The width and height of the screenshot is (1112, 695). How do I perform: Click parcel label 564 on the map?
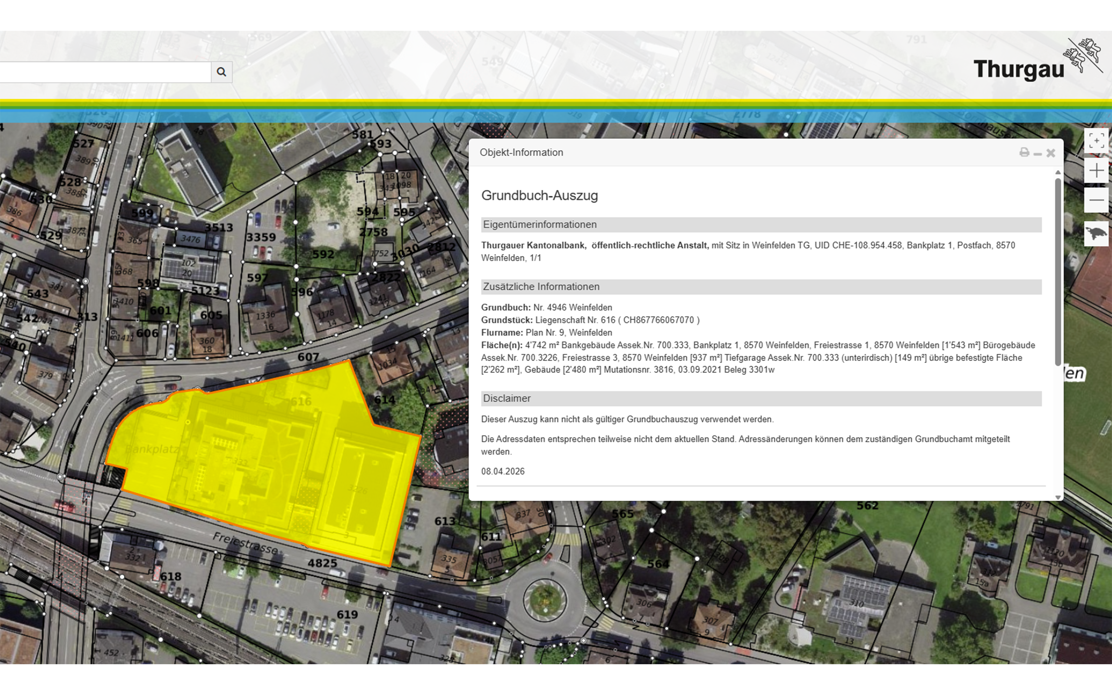tap(658, 564)
